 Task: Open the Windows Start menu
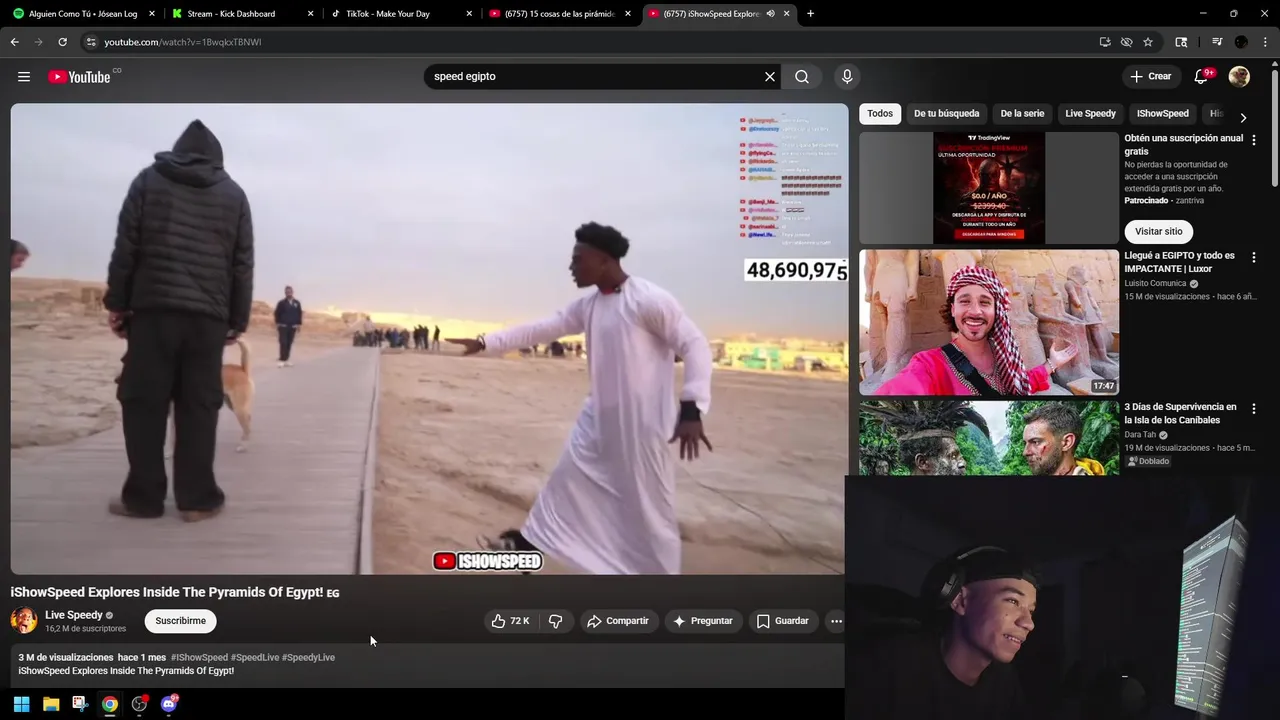[x=21, y=704]
